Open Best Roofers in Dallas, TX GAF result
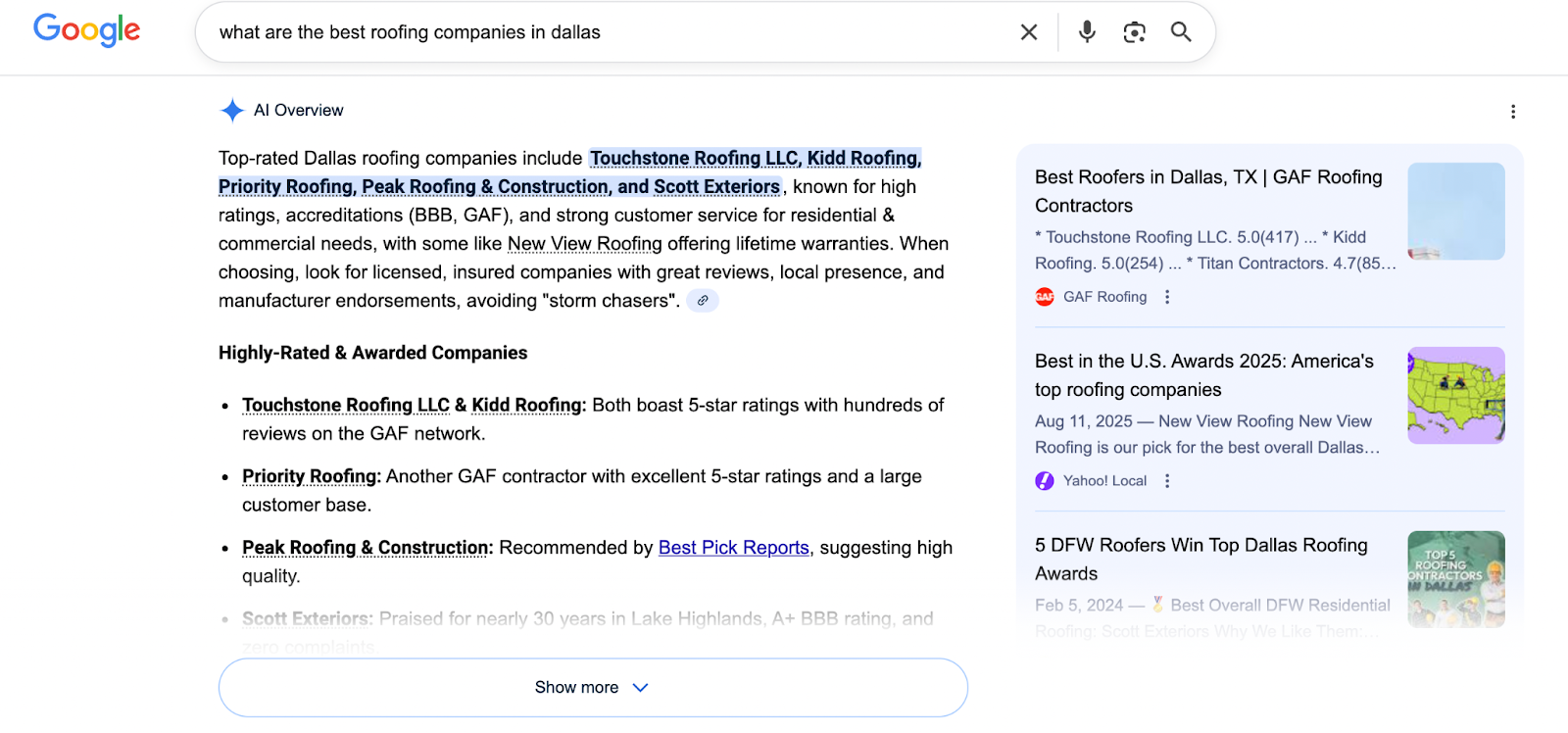The image size is (1568, 733). (x=1208, y=191)
